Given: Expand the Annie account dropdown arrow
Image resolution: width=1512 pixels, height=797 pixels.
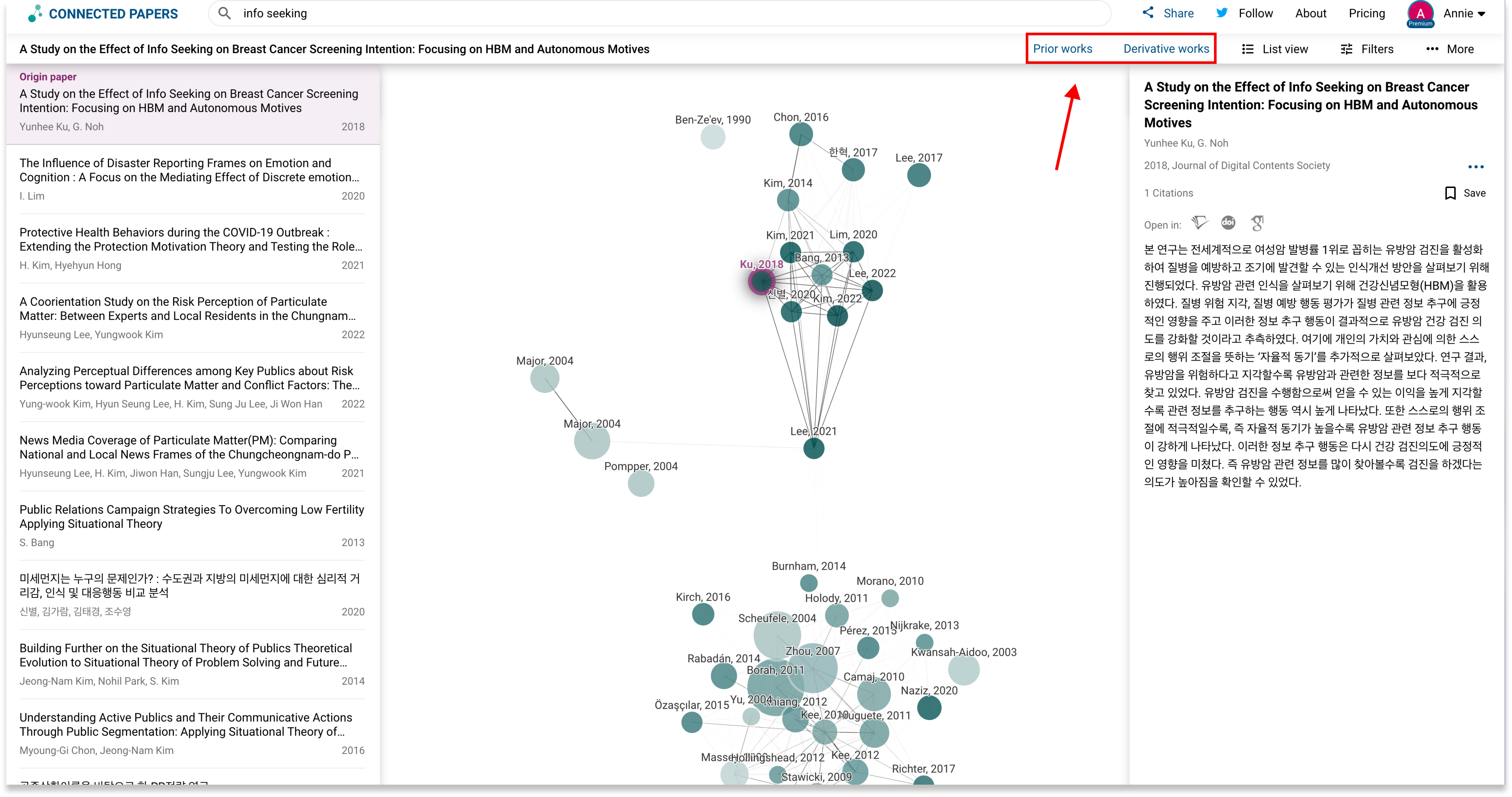Looking at the screenshot, I should click(x=1482, y=14).
